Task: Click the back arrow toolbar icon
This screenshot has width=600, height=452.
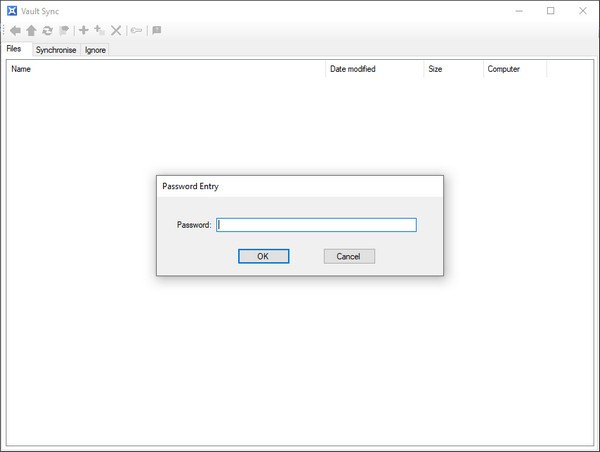Action: (15, 31)
